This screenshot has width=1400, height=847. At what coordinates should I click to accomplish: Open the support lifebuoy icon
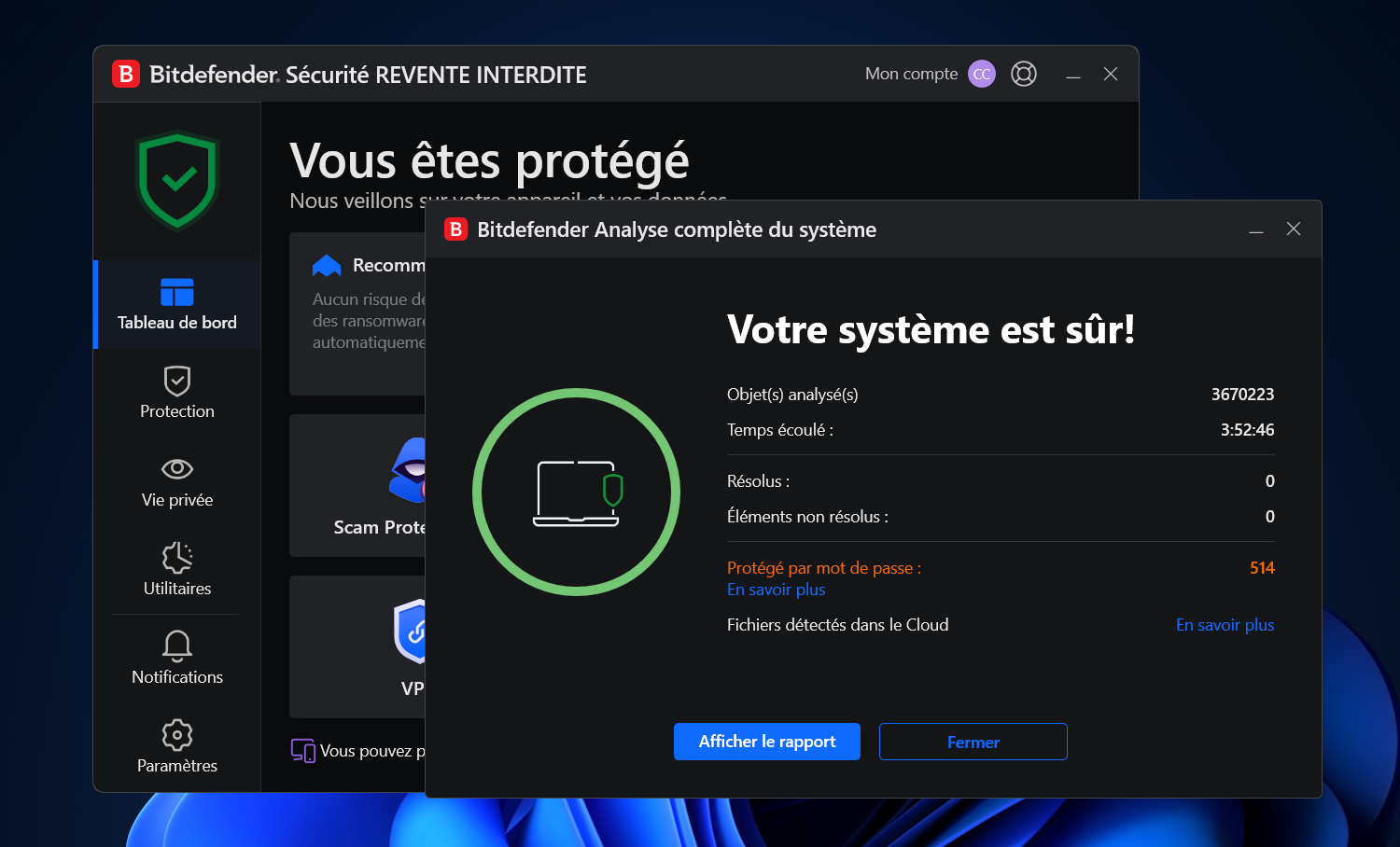(1024, 74)
